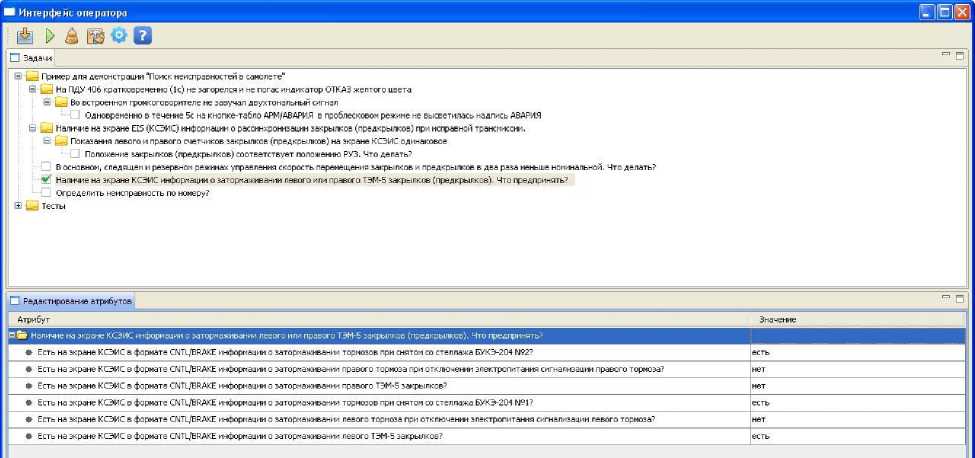Collapse 'Наличие на экране EIS (КСЭИС)' node
Image resolution: width=975 pixels, height=458 pixels.
32,129
